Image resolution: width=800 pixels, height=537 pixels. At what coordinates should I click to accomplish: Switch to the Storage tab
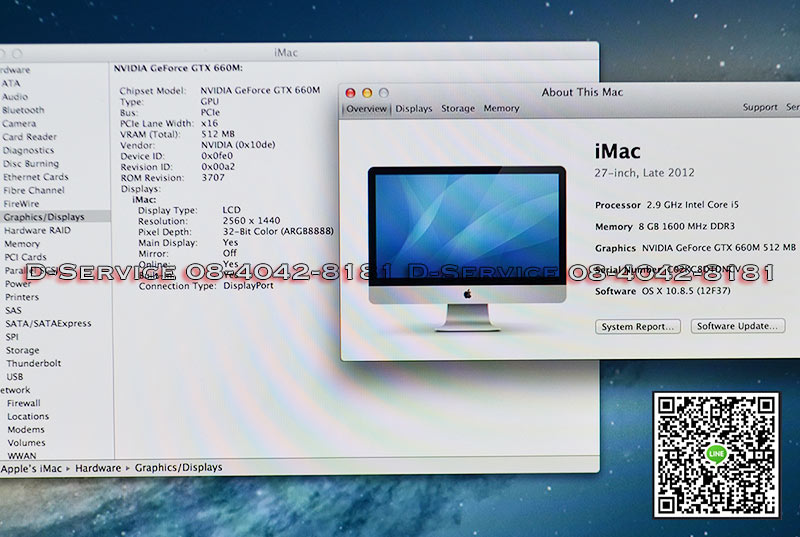(458, 108)
